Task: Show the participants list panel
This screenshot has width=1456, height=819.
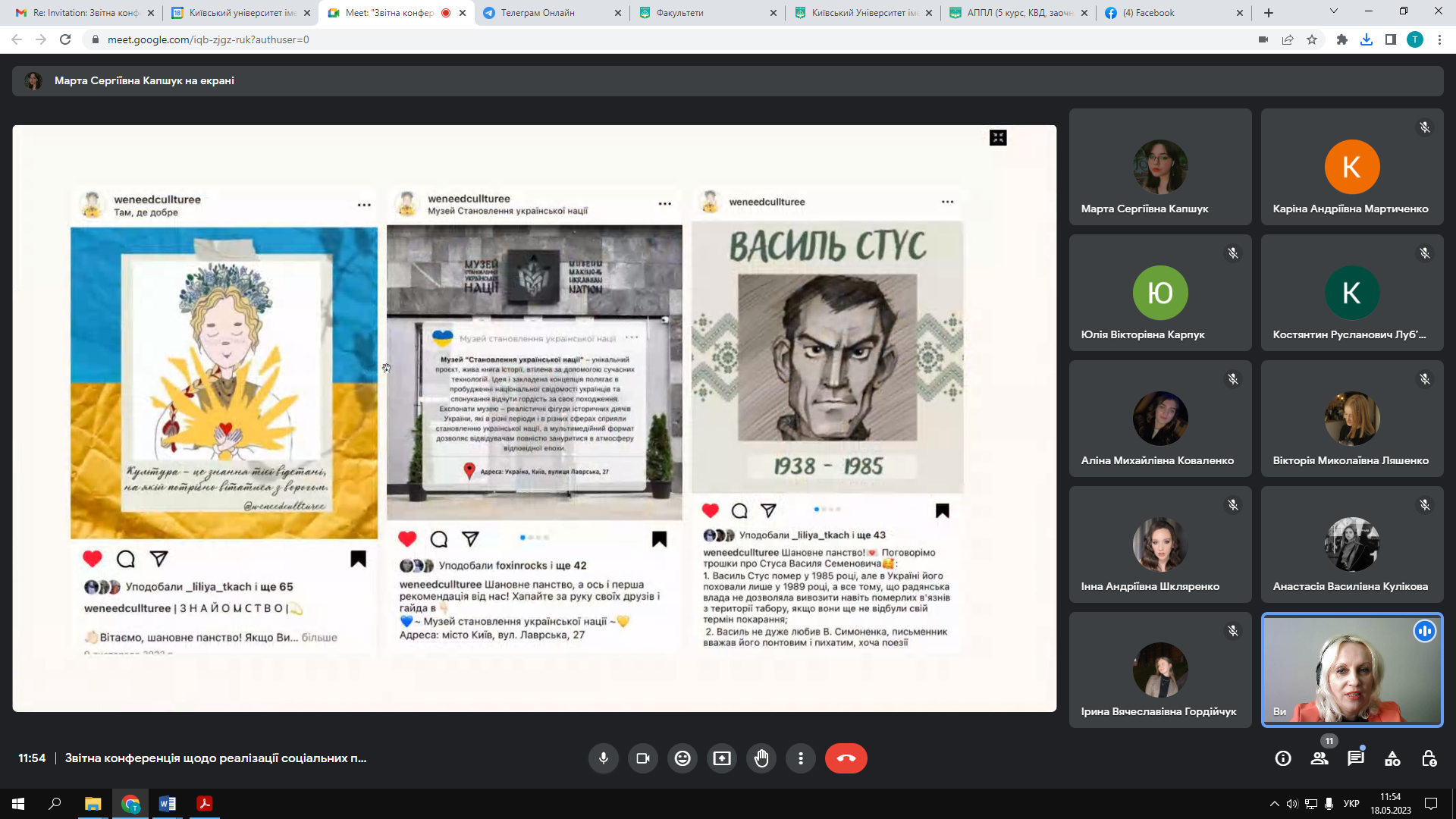Action: tap(1319, 758)
